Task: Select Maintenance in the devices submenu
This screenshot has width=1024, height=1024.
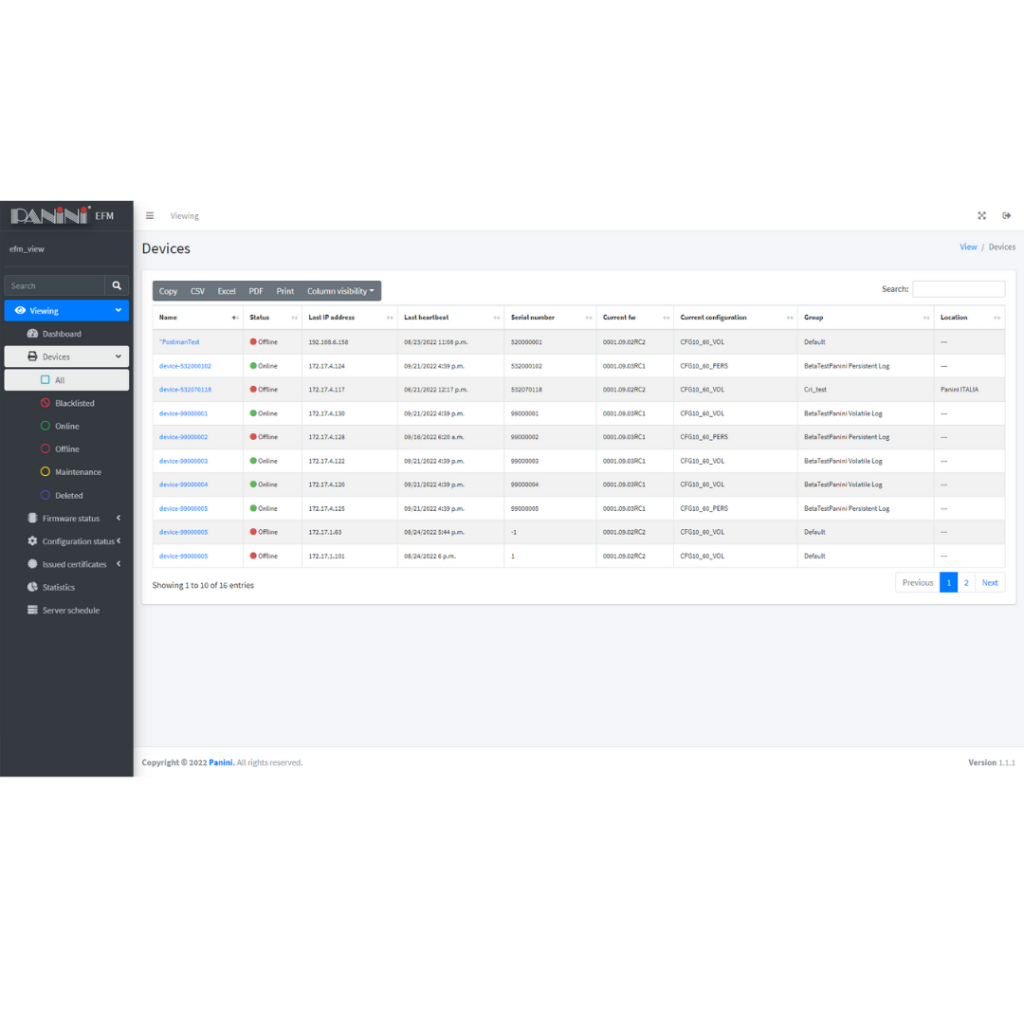Action: pyautogui.click(x=78, y=473)
